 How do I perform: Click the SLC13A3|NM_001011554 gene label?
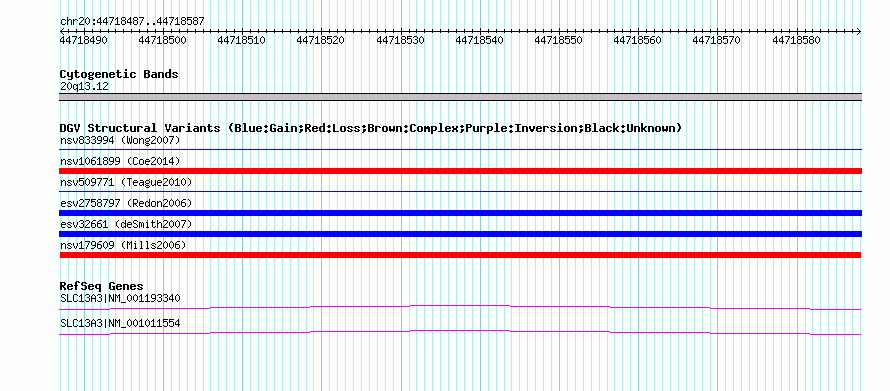(120, 323)
